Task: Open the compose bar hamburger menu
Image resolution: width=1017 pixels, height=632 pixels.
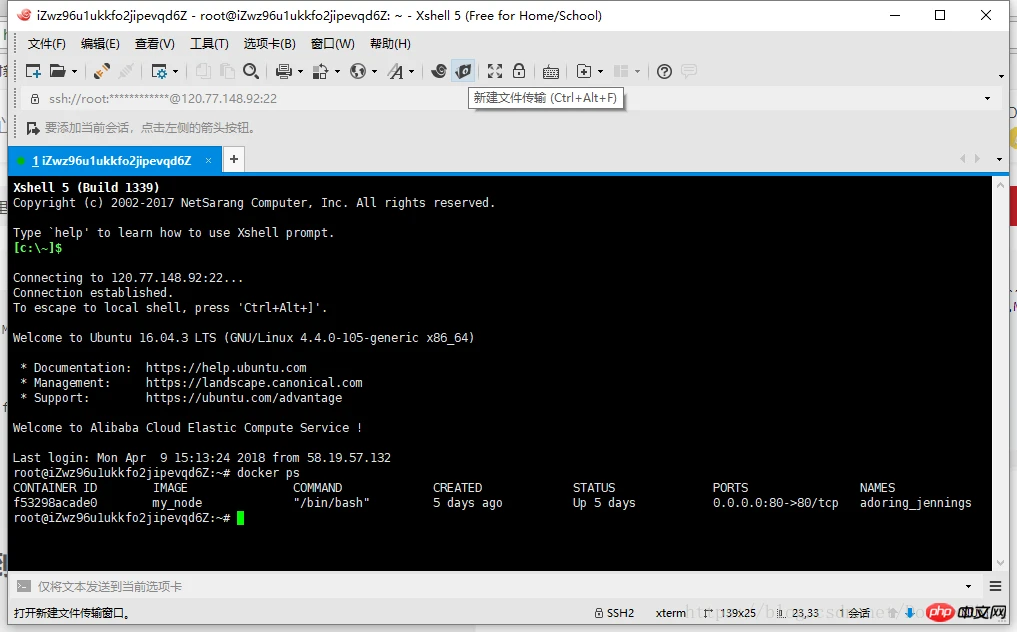Action: pyautogui.click(x=996, y=586)
